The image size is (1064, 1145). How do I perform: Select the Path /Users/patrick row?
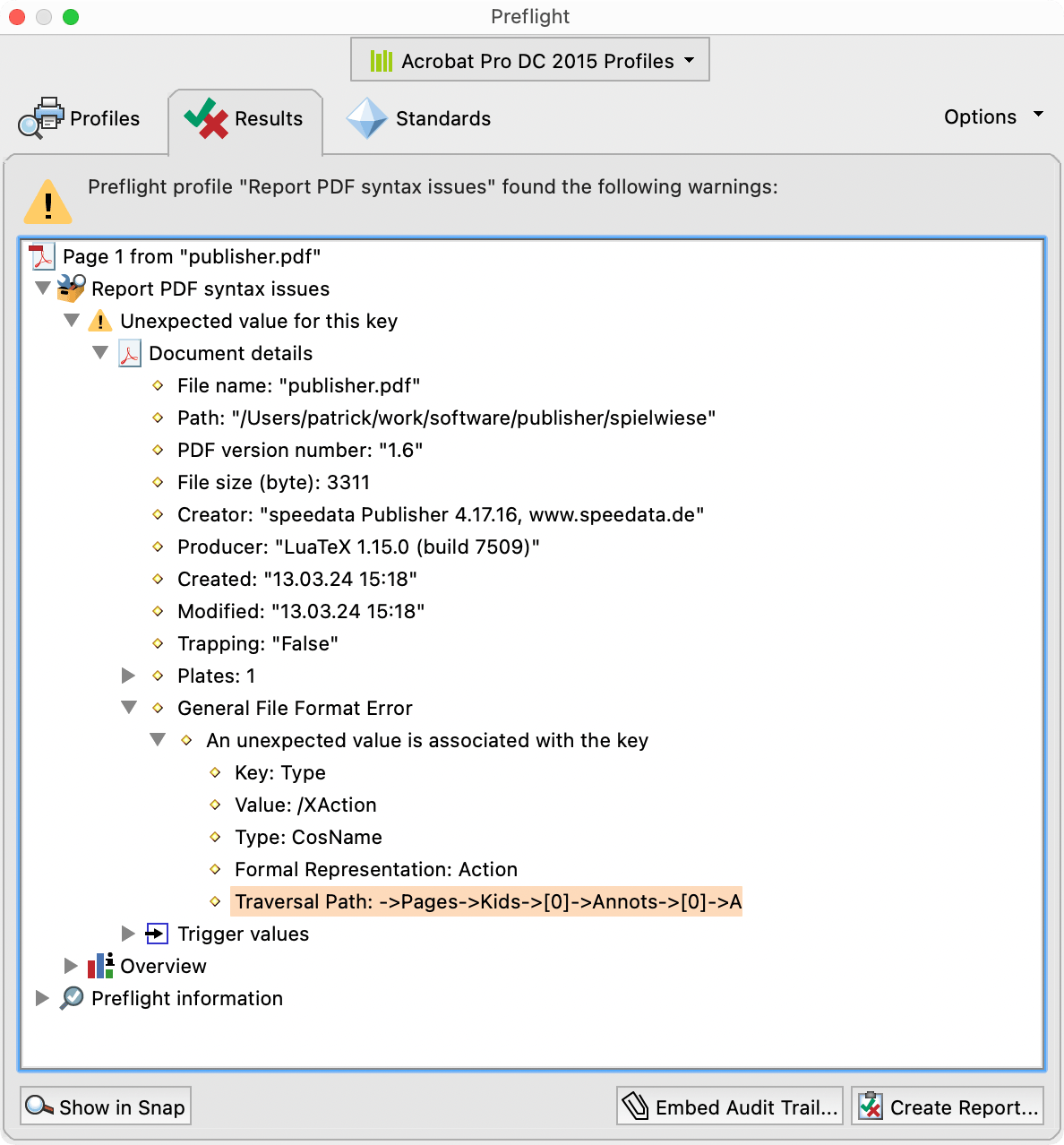[x=446, y=418]
